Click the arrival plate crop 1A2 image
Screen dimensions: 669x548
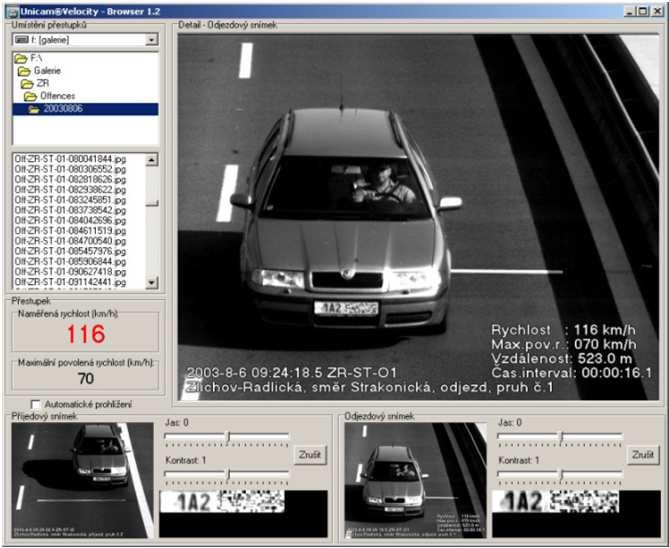222,501
